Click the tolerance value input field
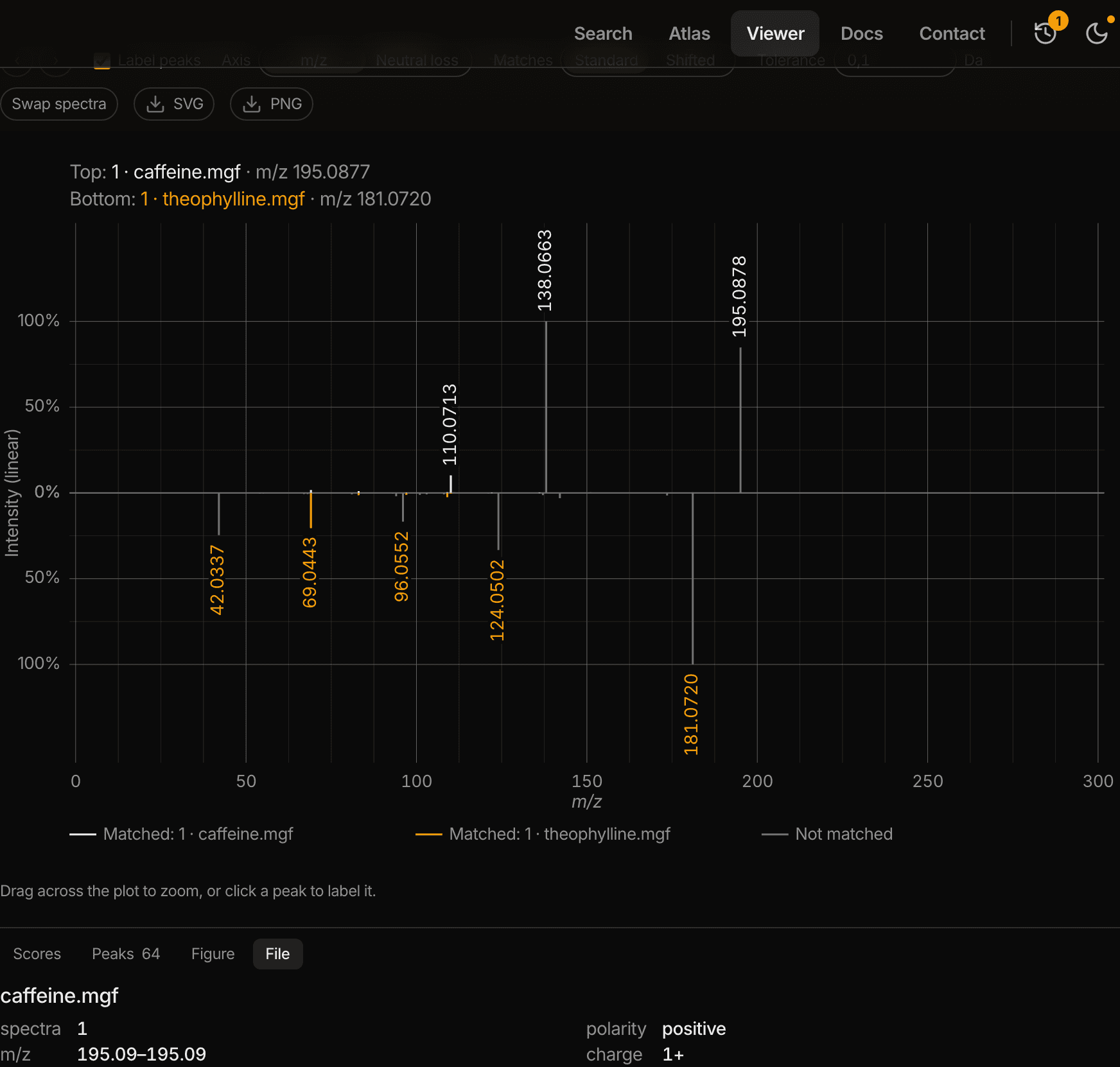1120x1067 pixels. click(x=894, y=60)
